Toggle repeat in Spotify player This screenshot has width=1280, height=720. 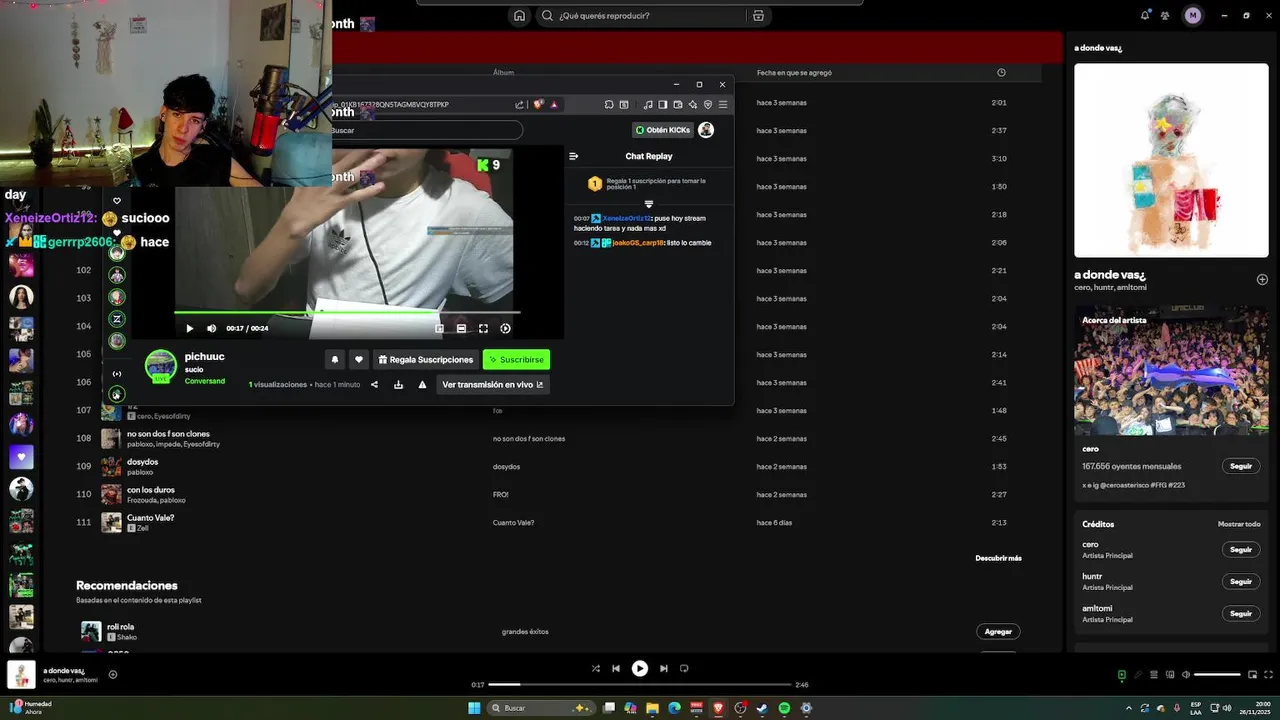(x=684, y=668)
